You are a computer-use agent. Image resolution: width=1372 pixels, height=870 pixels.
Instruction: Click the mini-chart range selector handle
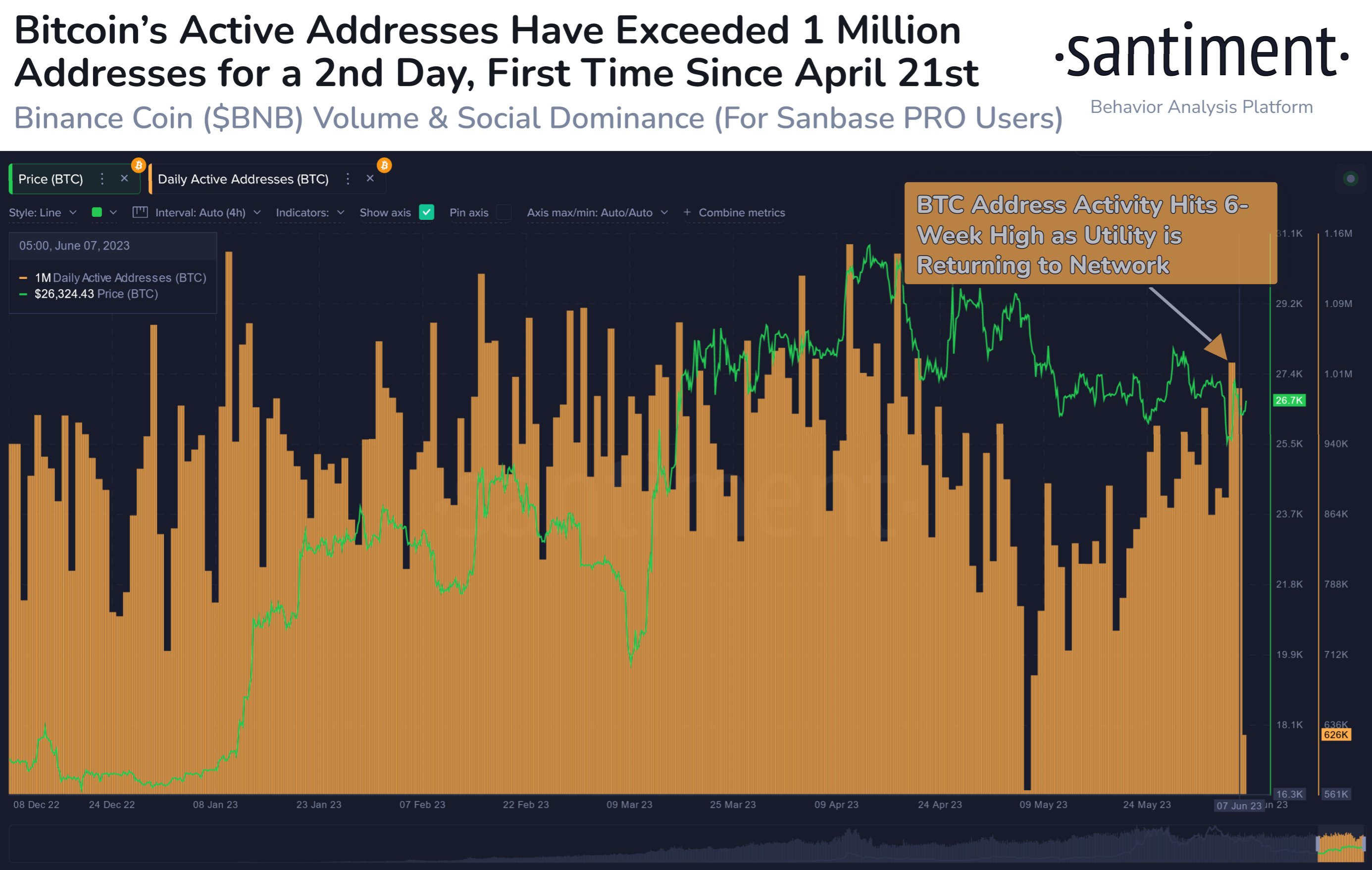(1318, 844)
